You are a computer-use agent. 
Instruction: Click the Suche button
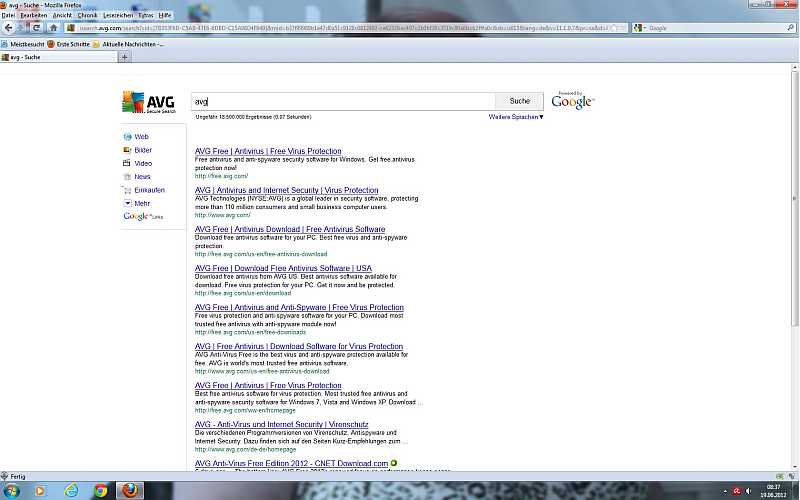click(x=519, y=101)
